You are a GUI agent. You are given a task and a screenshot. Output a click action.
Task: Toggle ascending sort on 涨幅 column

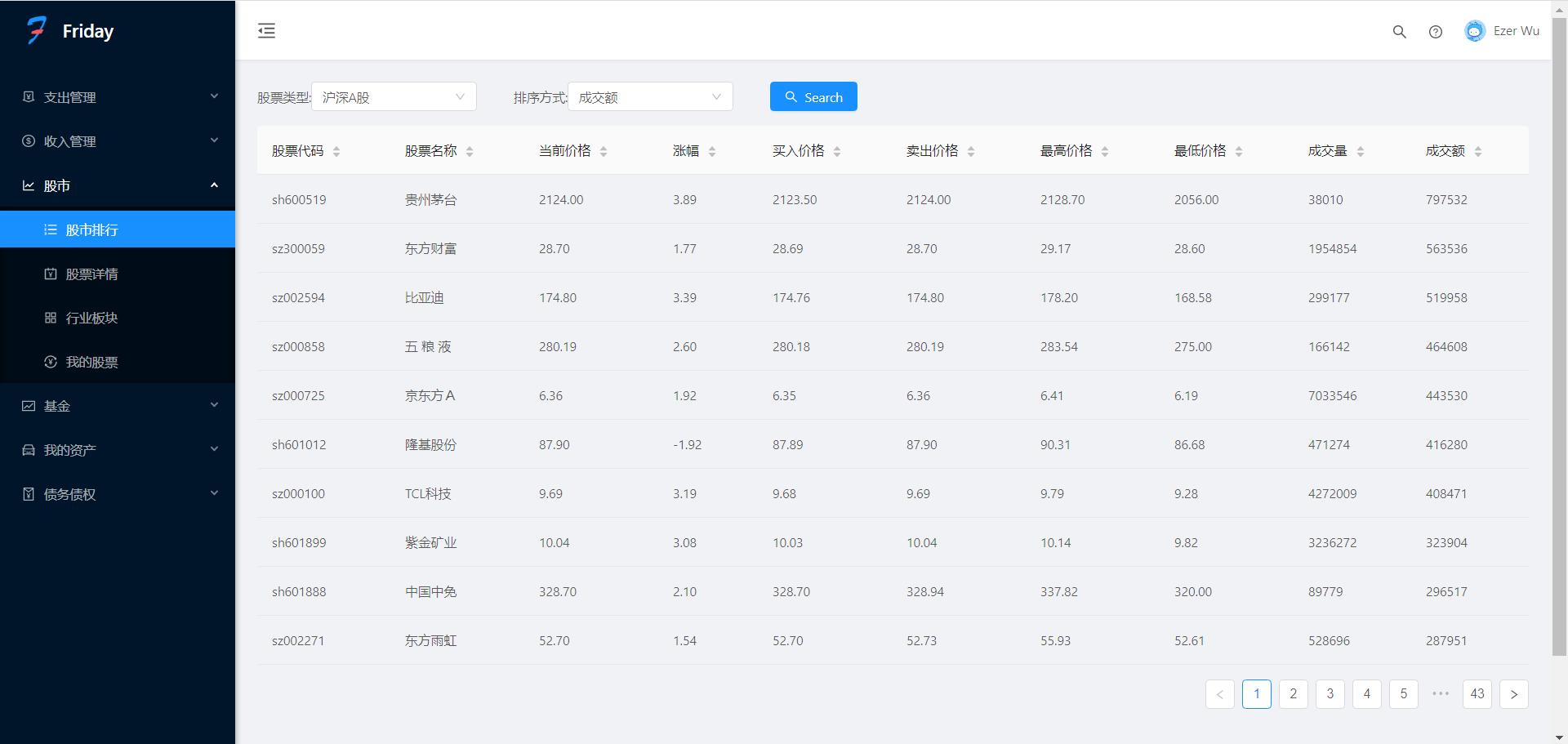[711, 147]
